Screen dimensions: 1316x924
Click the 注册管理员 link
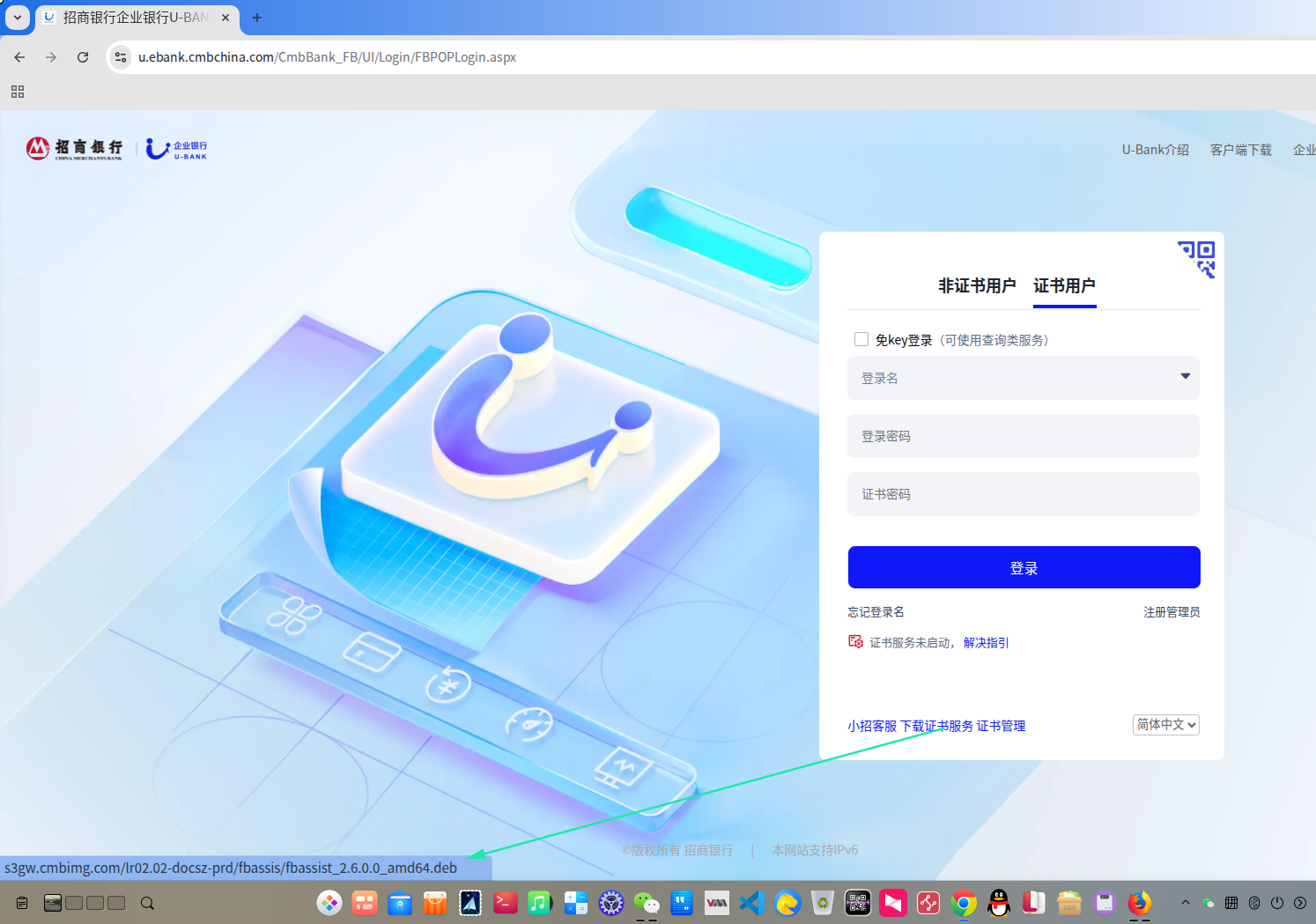pyautogui.click(x=1172, y=611)
